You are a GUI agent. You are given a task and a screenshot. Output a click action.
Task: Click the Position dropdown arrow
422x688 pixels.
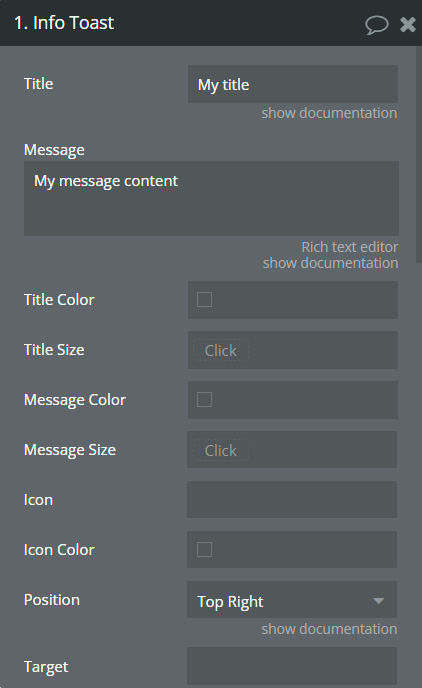point(379,601)
